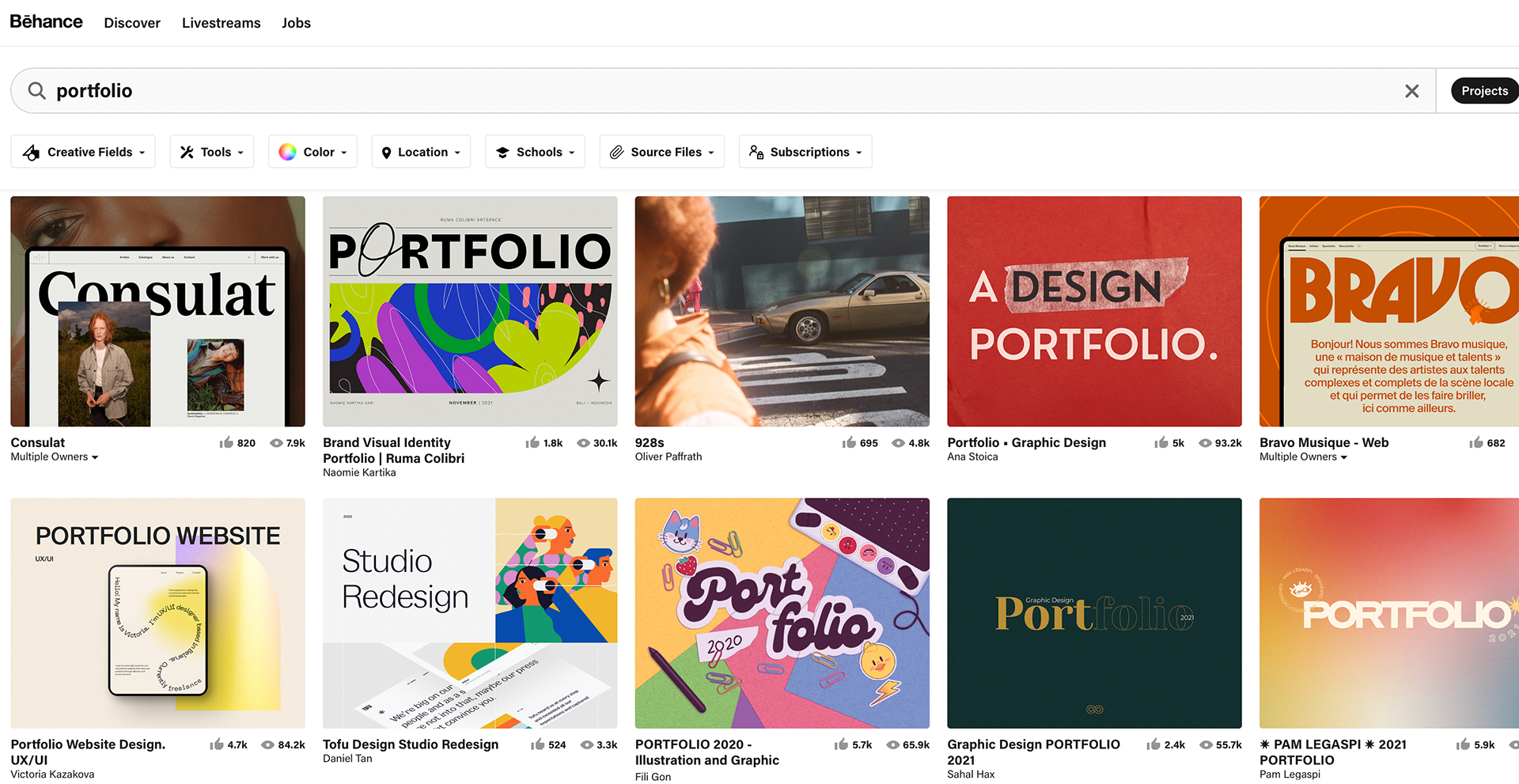This screenshot has height=784, width=1519.
Task: Open the Livestreams page
Action: pyautogui.click(x=221, y=23)
